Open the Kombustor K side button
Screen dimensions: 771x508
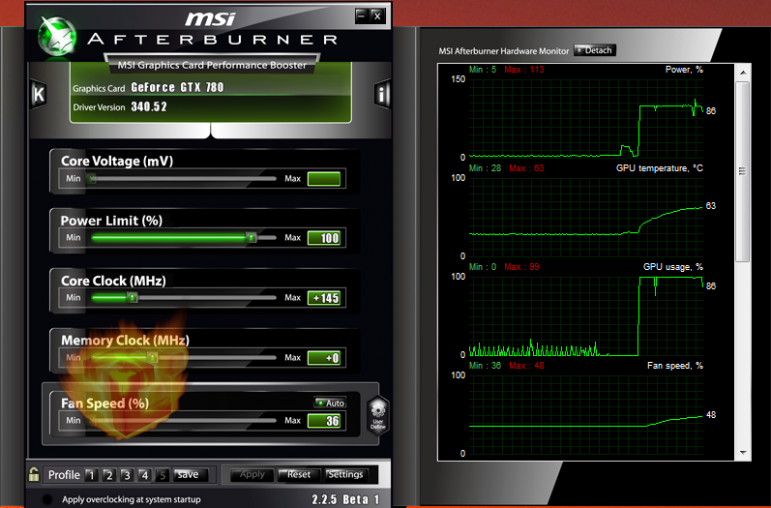tap(38, 93)
